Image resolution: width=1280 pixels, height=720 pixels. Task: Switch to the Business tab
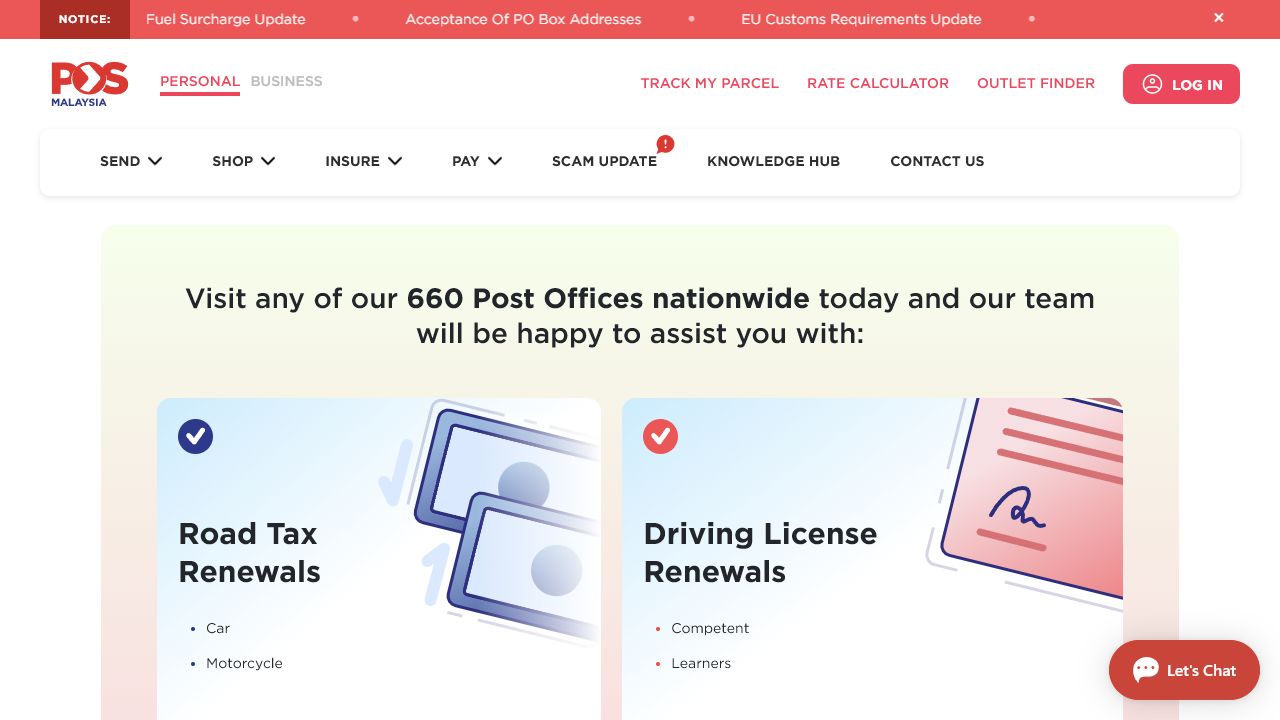pyautogui.click(x=286, y=81)
